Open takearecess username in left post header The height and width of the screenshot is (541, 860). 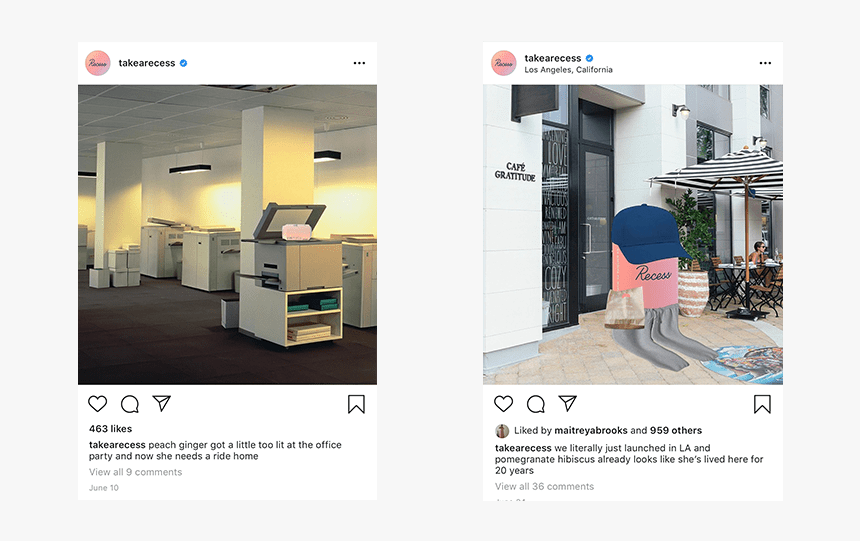[147, 63]
